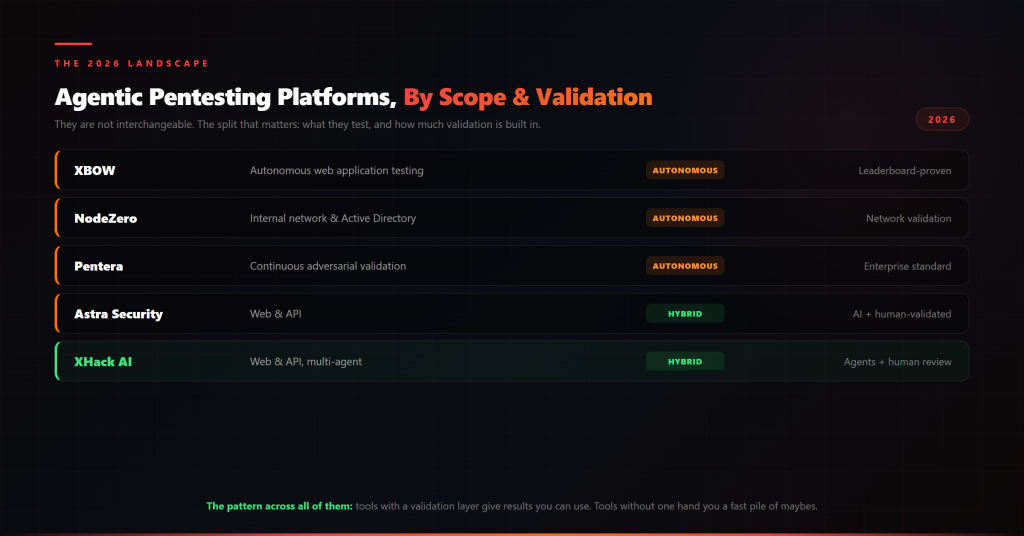The image size is (1024, 536).
Task: Click 'Agents + human review' label
Action: click(x=897, y=362)
